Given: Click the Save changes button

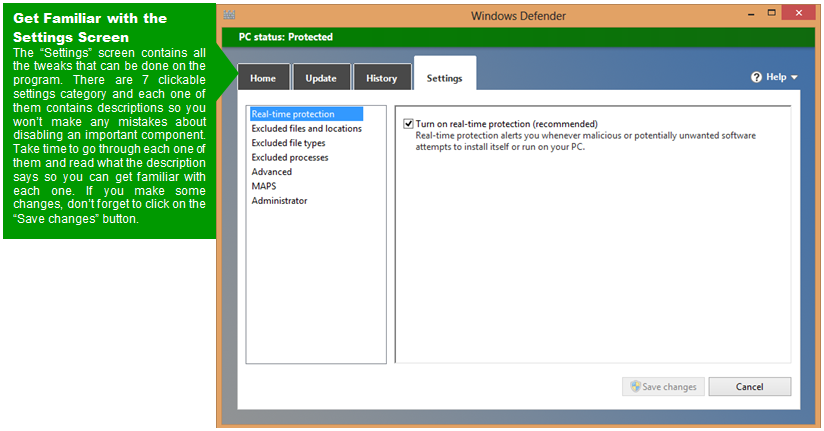Looking at the screenshot, I should coord(663,386).
